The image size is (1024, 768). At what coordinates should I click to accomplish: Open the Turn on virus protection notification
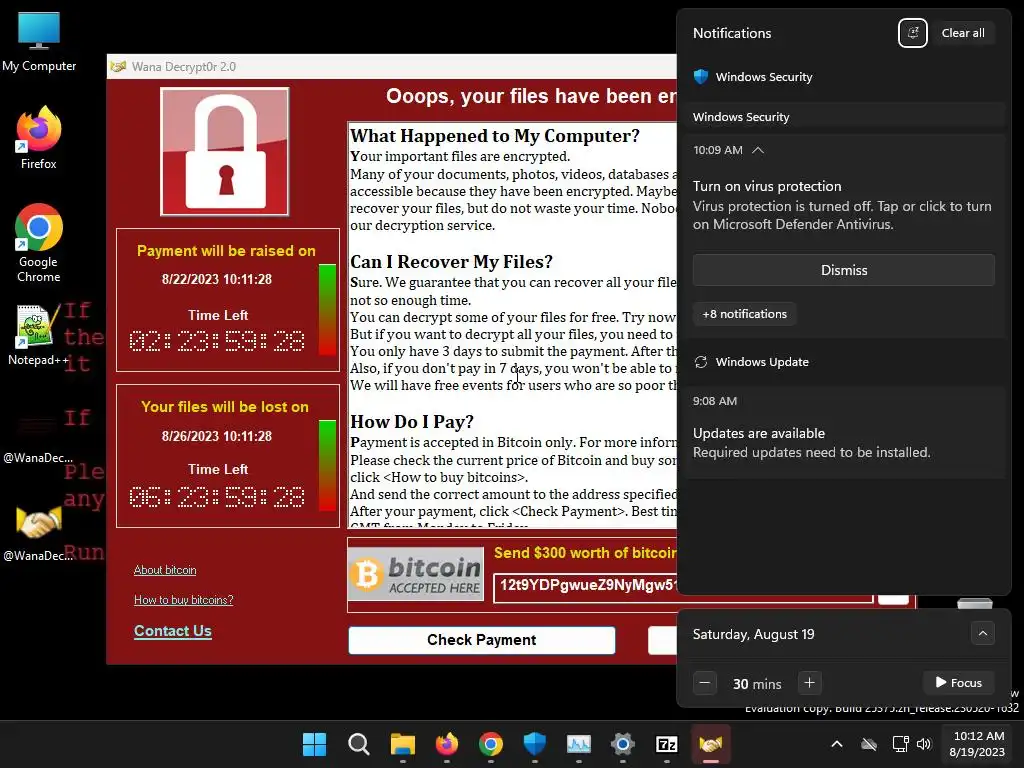point(842,204)
